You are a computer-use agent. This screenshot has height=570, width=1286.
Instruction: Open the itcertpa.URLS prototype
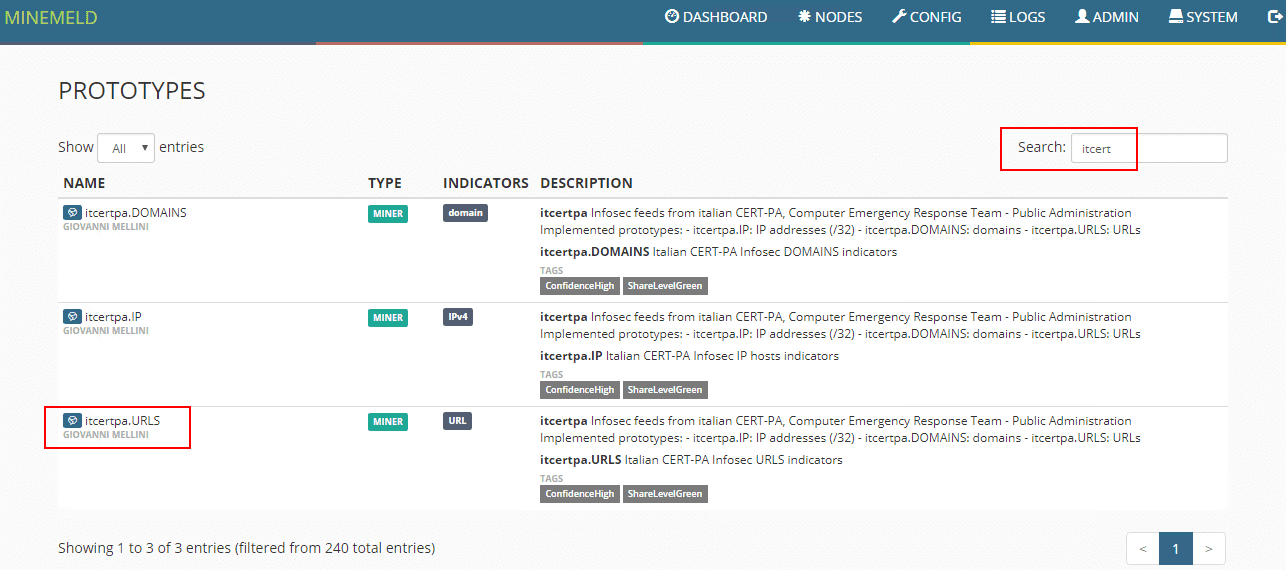click(122, 421)
